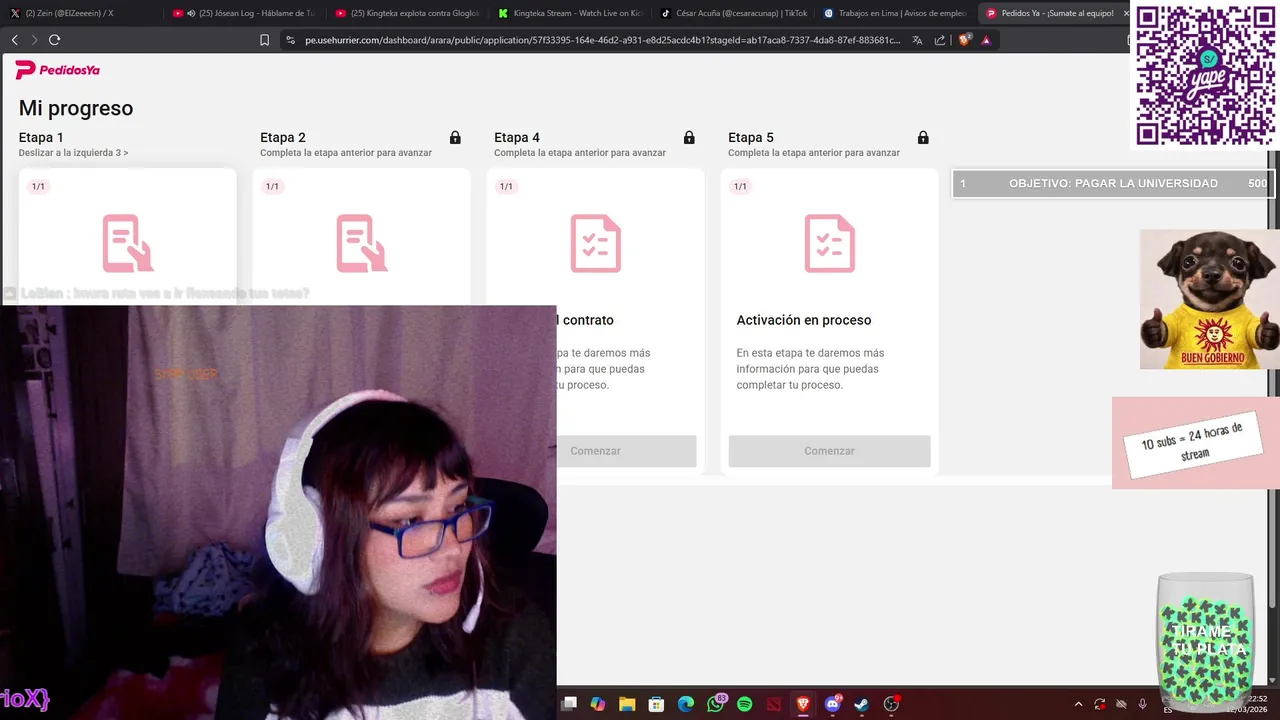The height and width of the screenshot is (720, 1280).
Task: Click the Etapa 2 document icon
Action: coord(362,243)
